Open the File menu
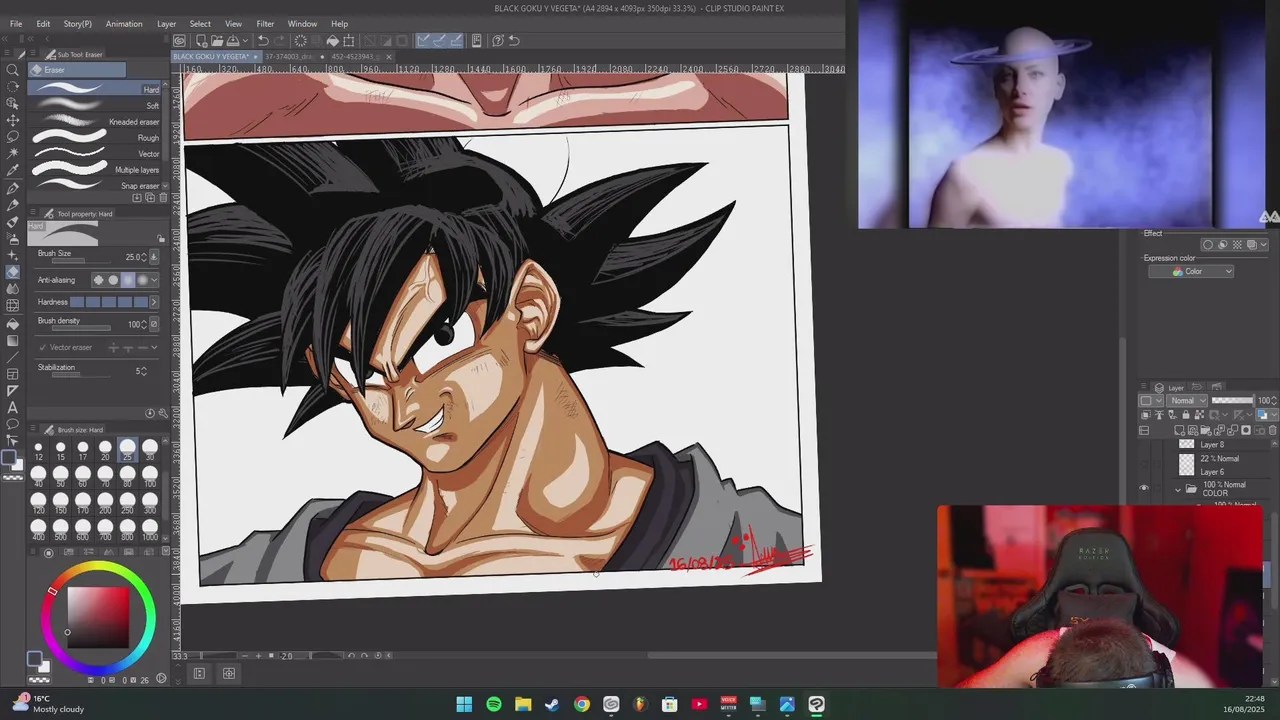This screenshot has width=1280, height=720. click(x=16, y=24)
